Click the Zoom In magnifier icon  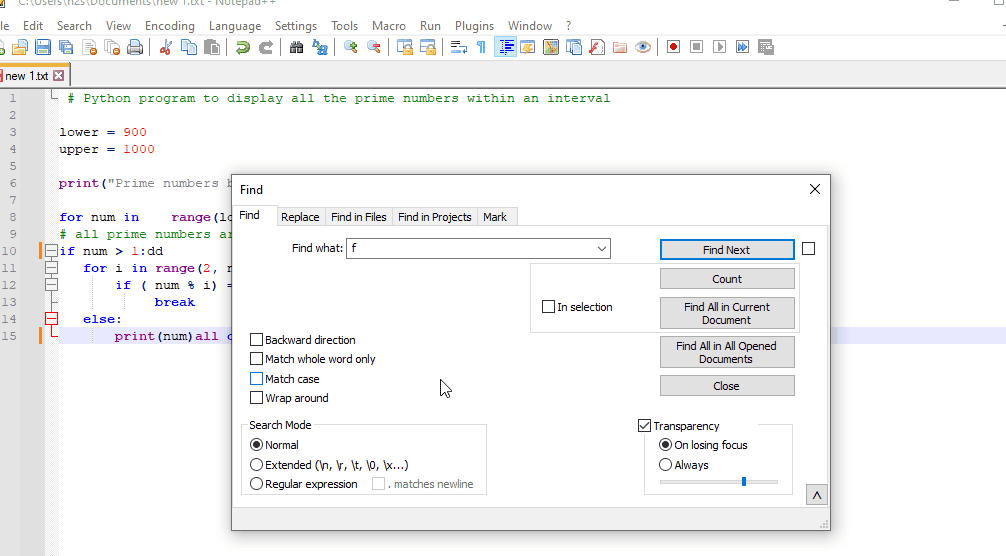pyautogui.click(x=350, y=47)
